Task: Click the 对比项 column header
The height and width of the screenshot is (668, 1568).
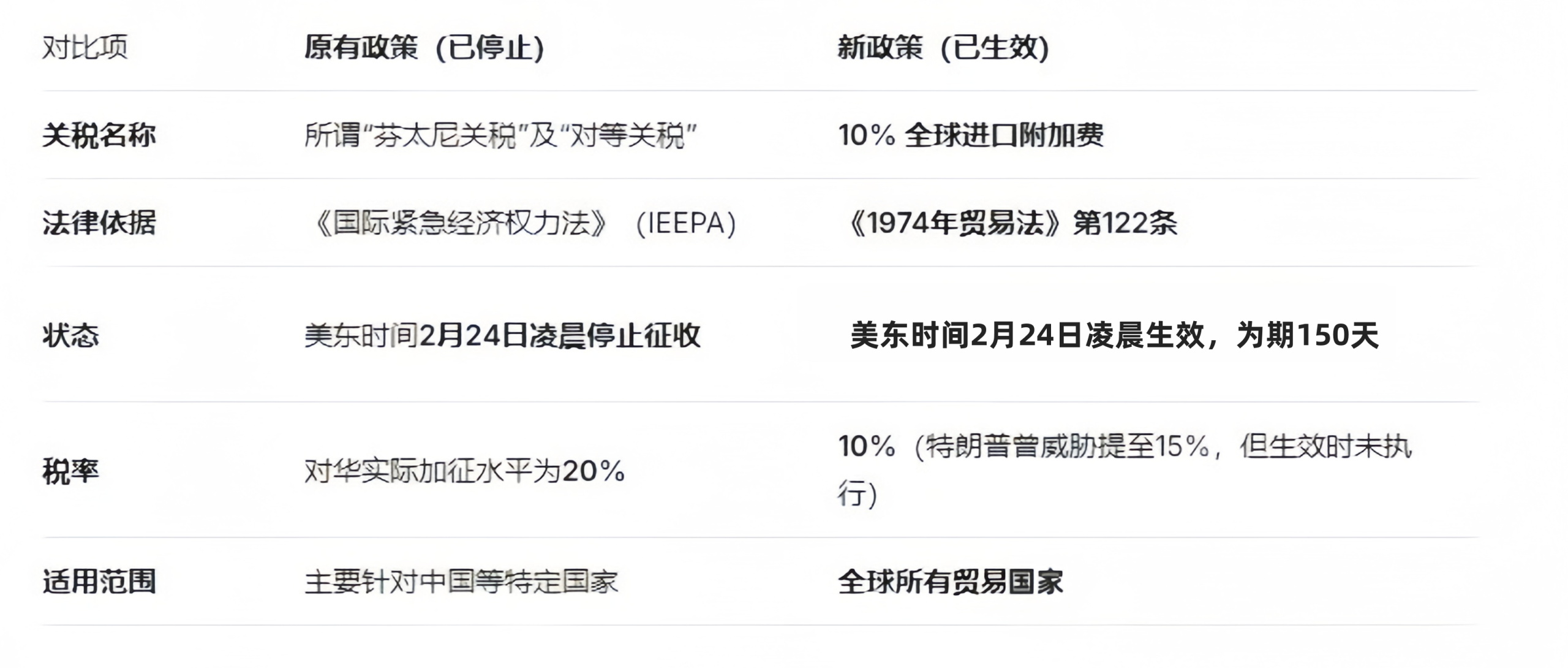Action: click(85, 47)
